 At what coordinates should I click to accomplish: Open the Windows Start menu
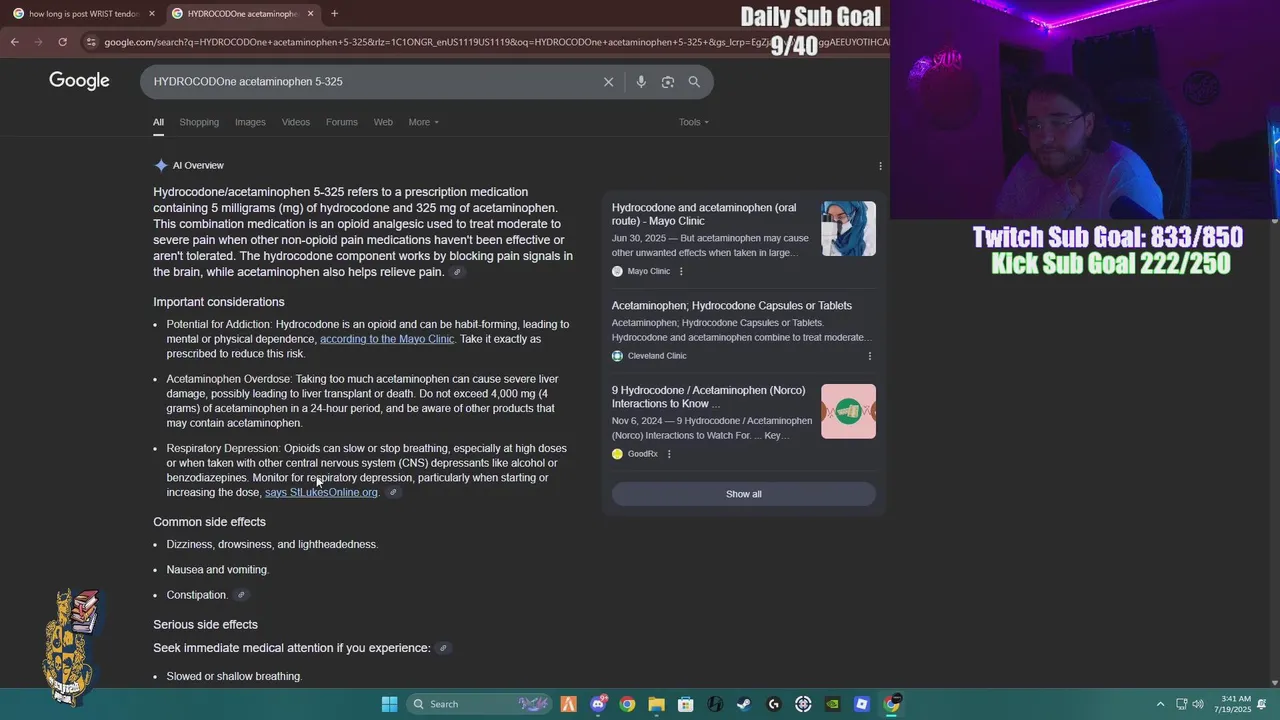[x=389, y=704]
